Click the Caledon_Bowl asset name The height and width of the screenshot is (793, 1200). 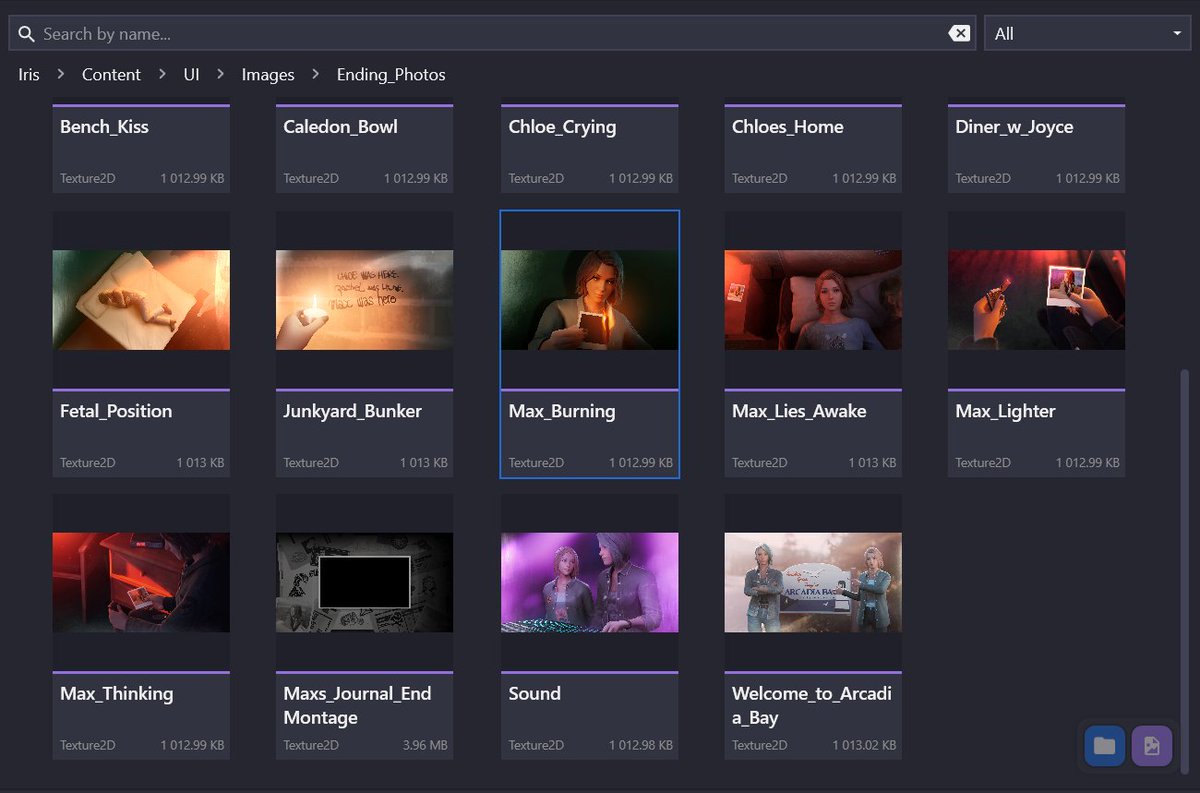coord(340,127)
